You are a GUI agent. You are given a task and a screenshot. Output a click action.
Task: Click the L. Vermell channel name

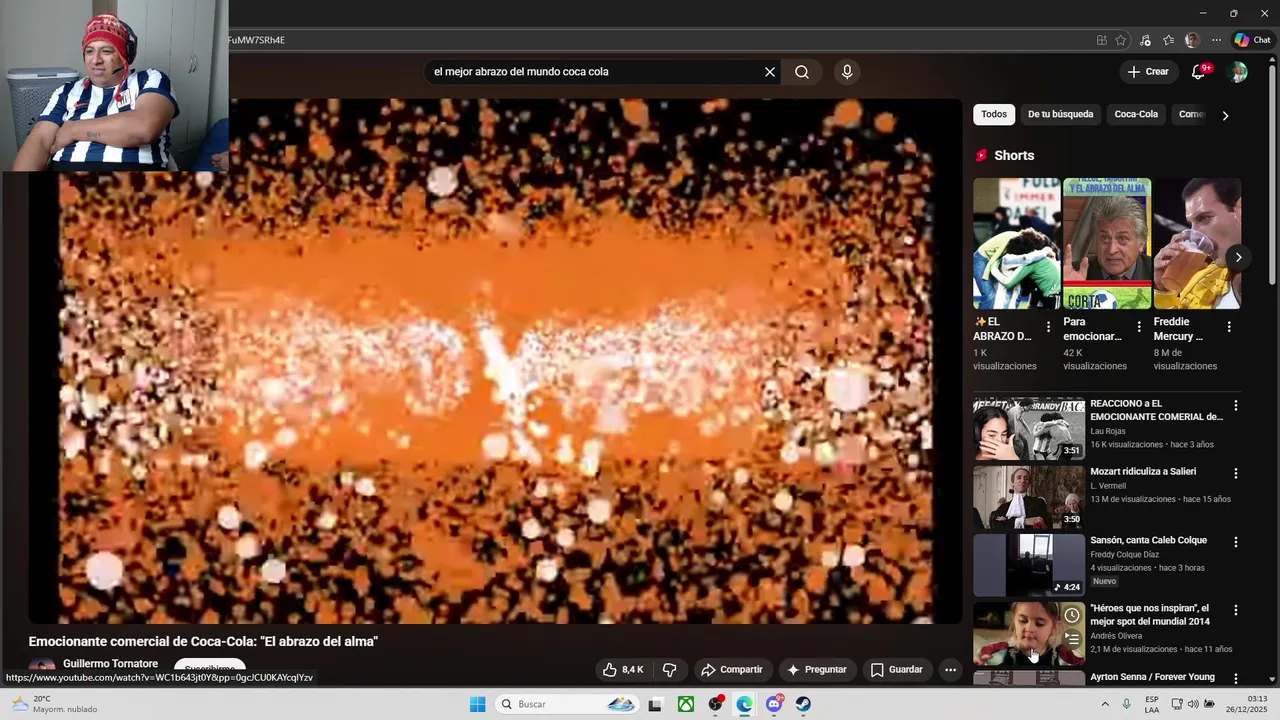[1108, 486]
